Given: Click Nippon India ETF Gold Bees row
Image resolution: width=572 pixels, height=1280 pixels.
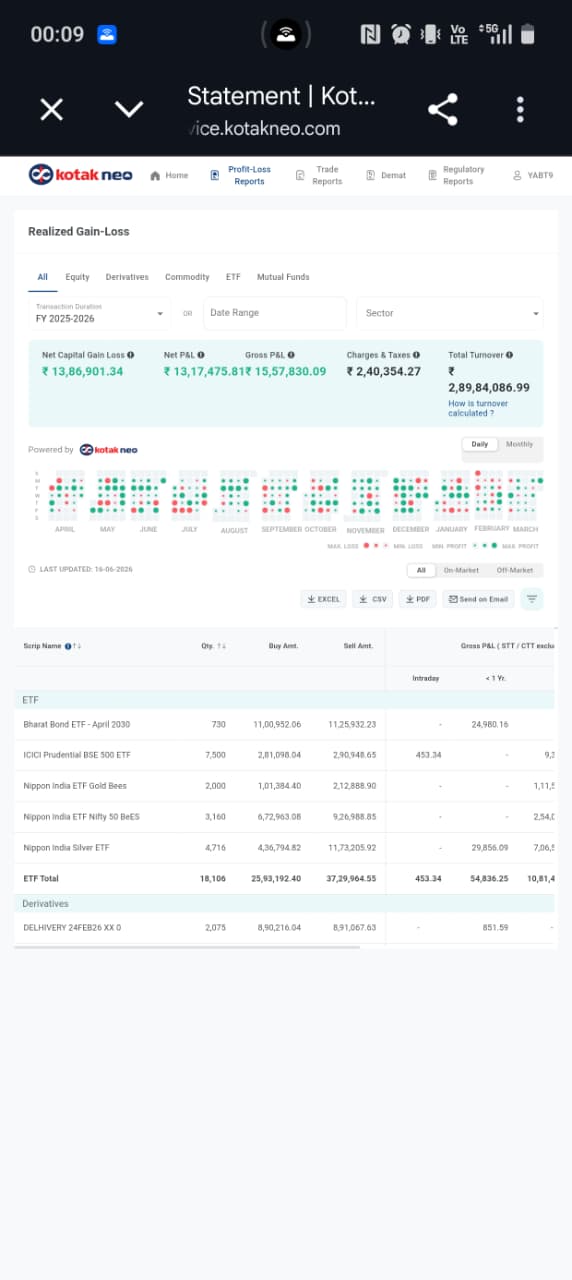Looking at the screenshot, I should pyautogui.click(x=284, y=786).
